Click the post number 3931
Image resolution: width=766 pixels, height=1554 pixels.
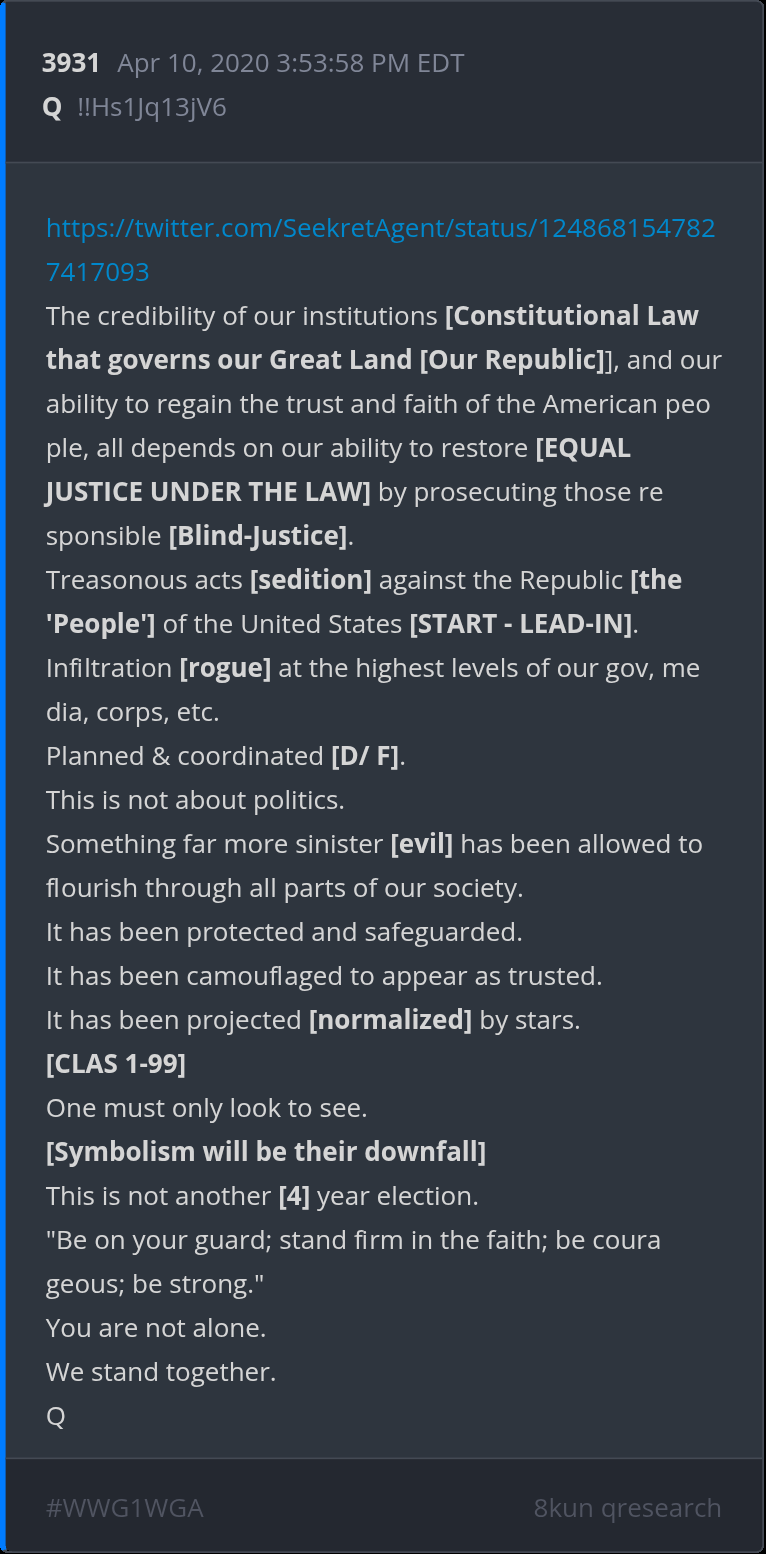click(x=71, y=64)
